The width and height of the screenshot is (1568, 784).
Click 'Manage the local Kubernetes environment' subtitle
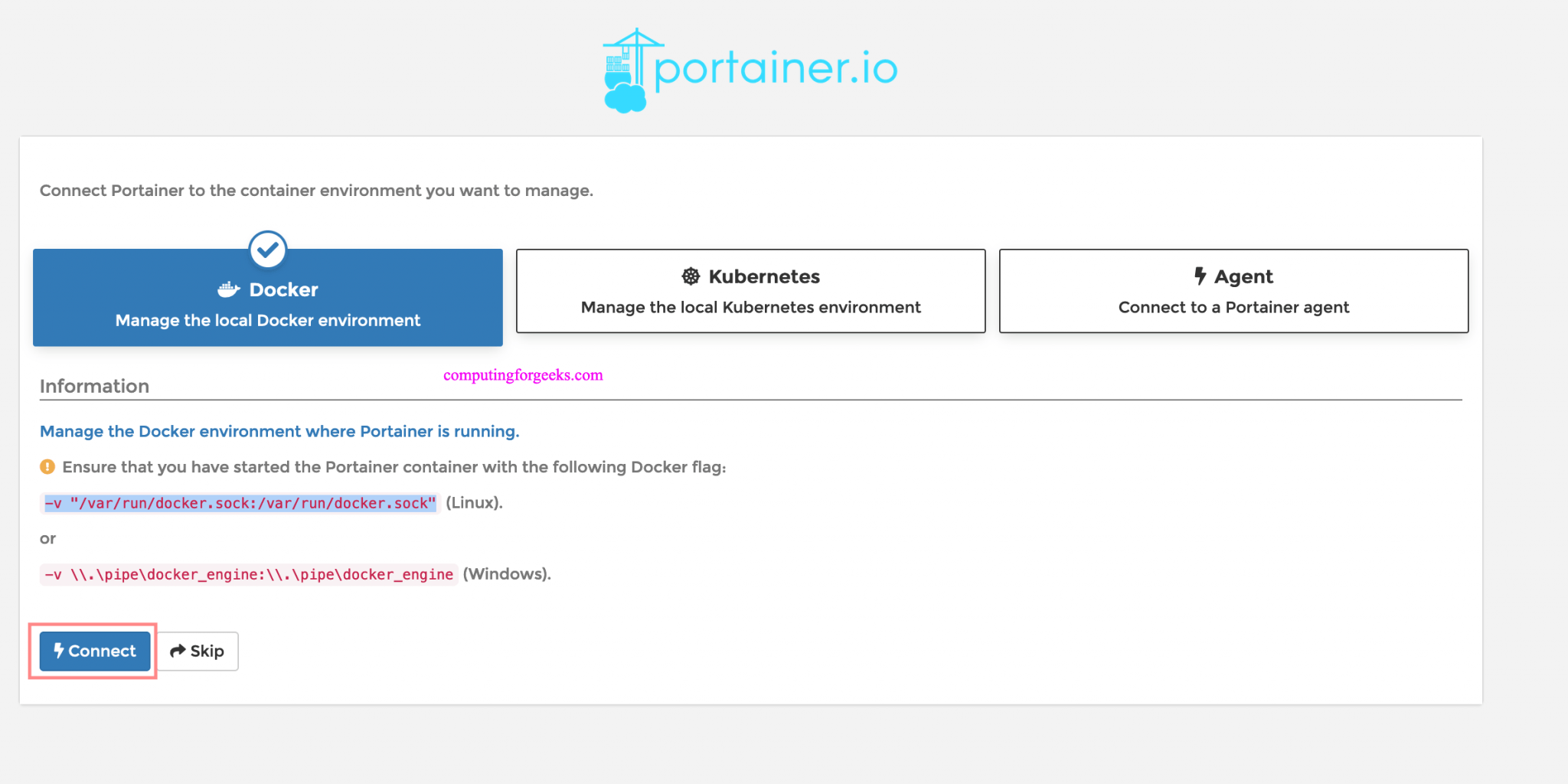(x=750, y=307)
